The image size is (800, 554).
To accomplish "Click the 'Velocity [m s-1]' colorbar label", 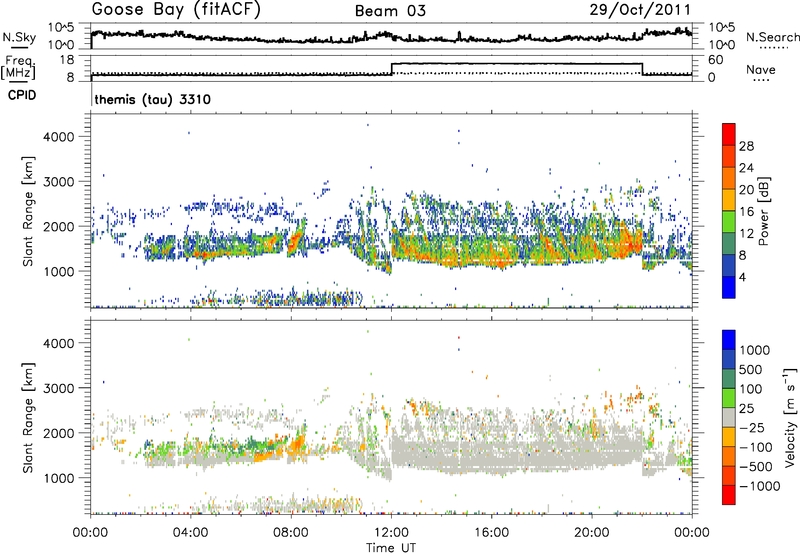I will pos(790,417).
